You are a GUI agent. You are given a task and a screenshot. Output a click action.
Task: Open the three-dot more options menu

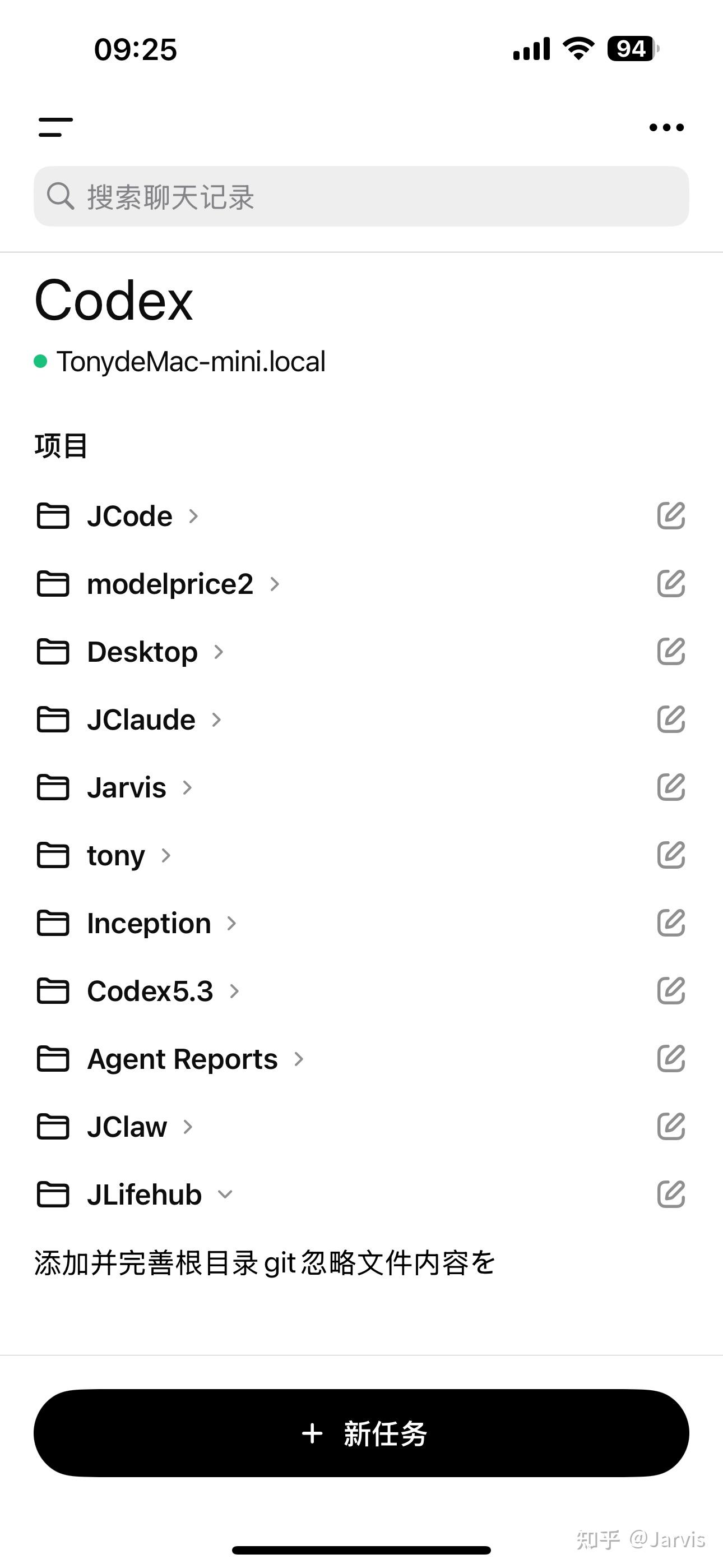pos(666,127)
